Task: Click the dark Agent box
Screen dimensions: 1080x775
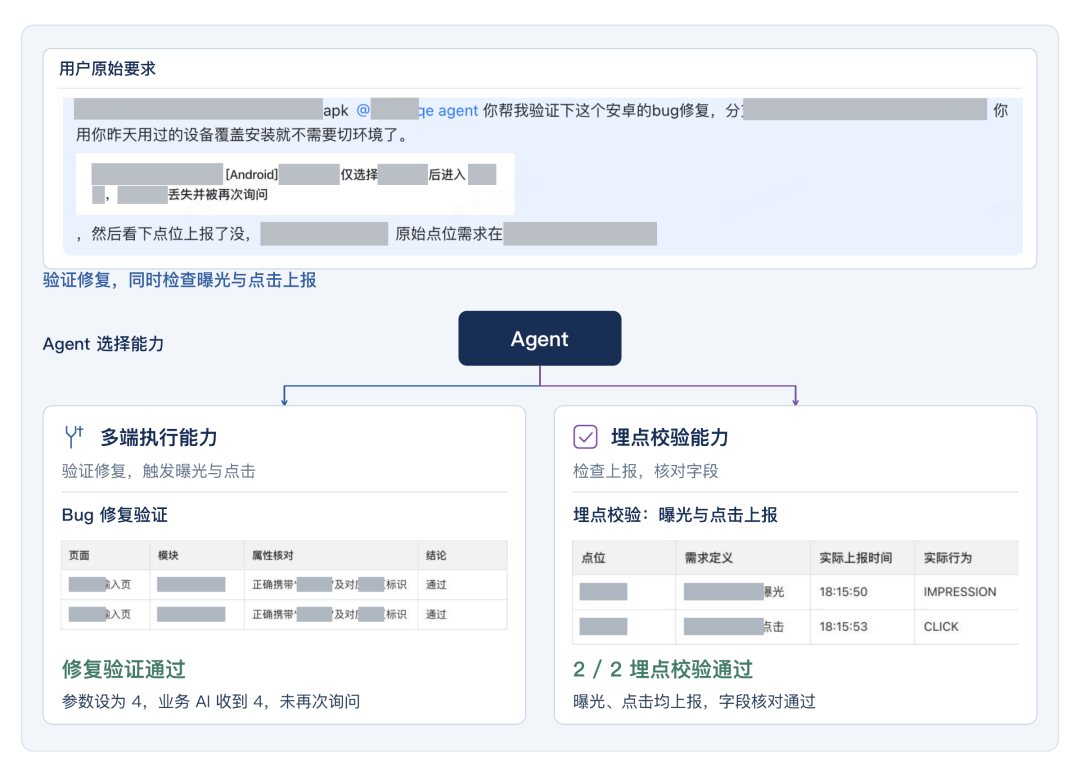Action: [x=540, y=338]
